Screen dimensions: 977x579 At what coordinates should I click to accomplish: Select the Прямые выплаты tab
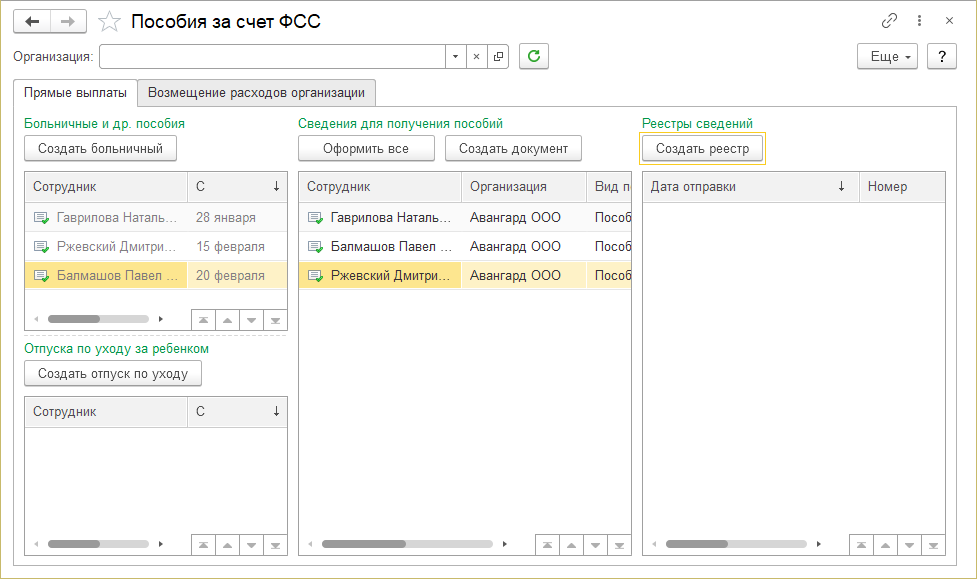click(76, 93)
